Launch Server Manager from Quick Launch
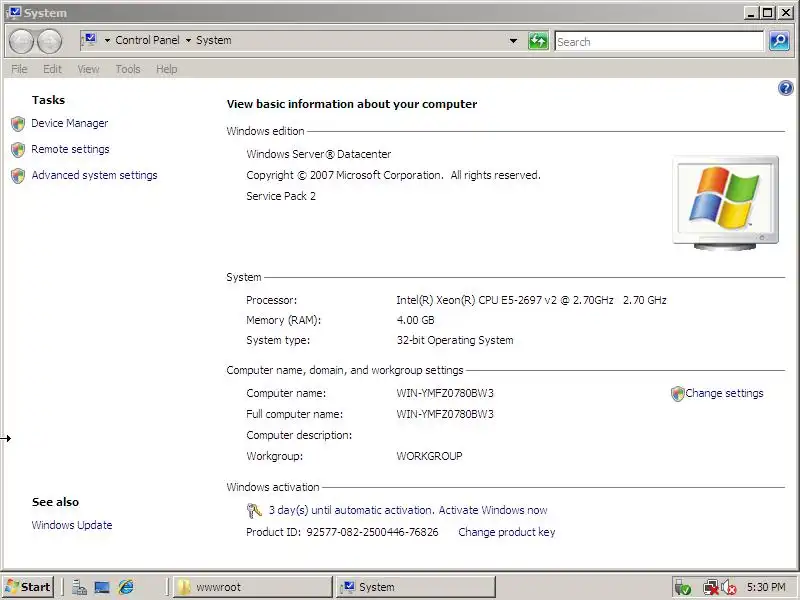The height and width of the screenshot is (600, 800). point(79,587)
